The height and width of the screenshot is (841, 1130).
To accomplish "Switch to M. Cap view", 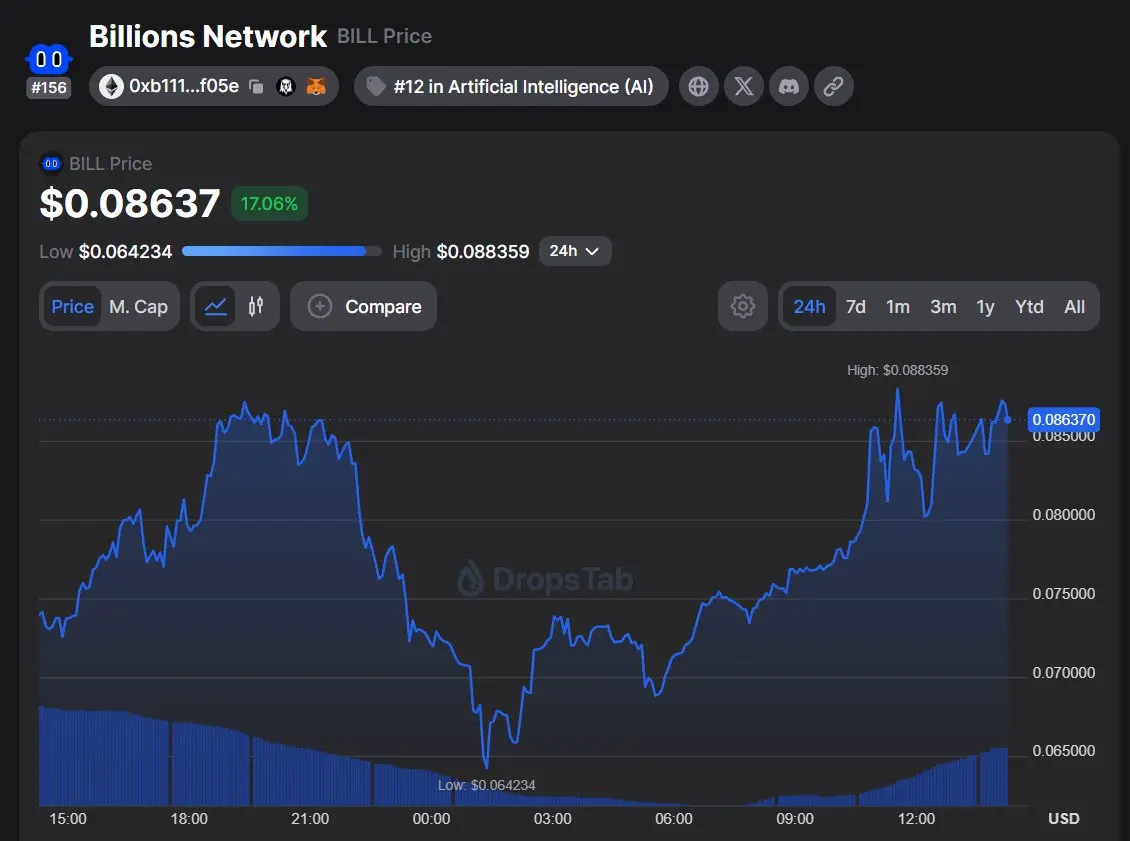I will pos(138,306).
